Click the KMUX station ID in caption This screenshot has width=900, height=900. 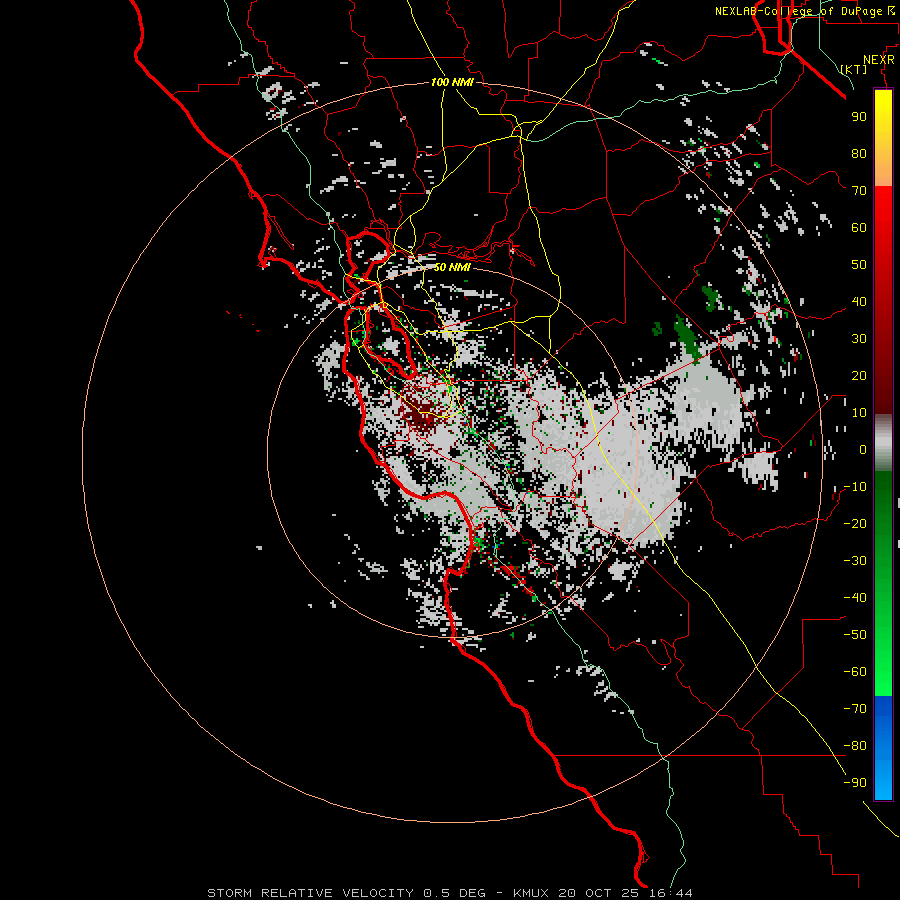531,893
